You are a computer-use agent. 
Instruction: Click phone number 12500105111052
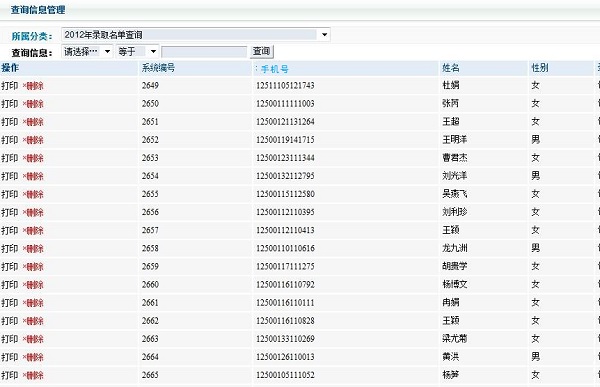point(285,375)
